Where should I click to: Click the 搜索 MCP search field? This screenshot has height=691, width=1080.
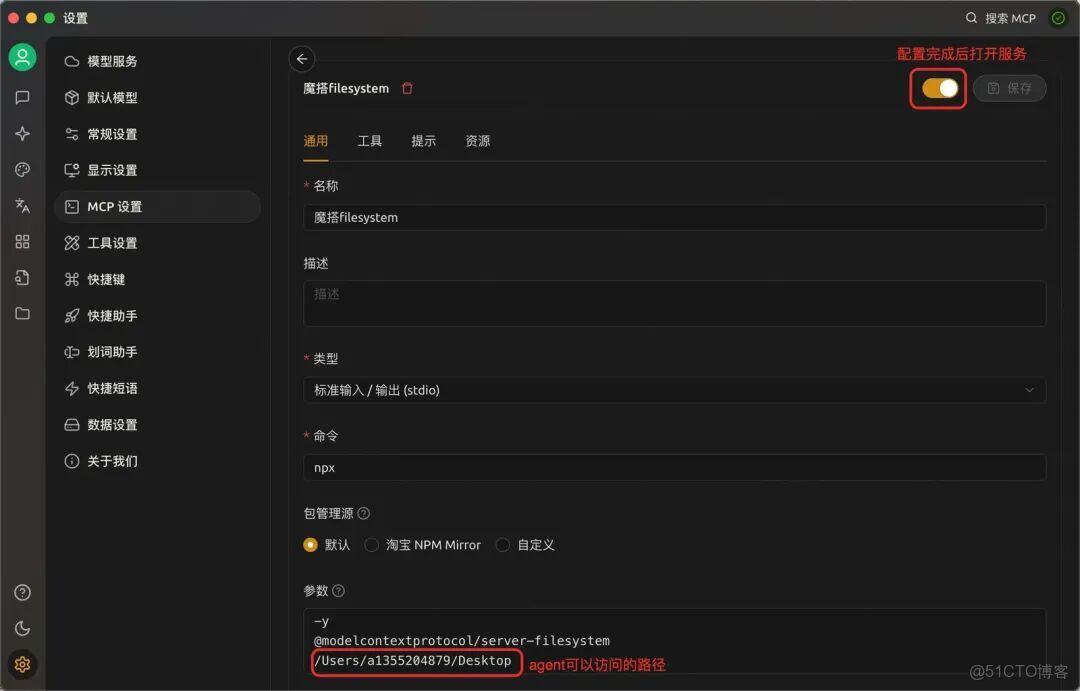pyautogui.click(x=1000, y=17)
